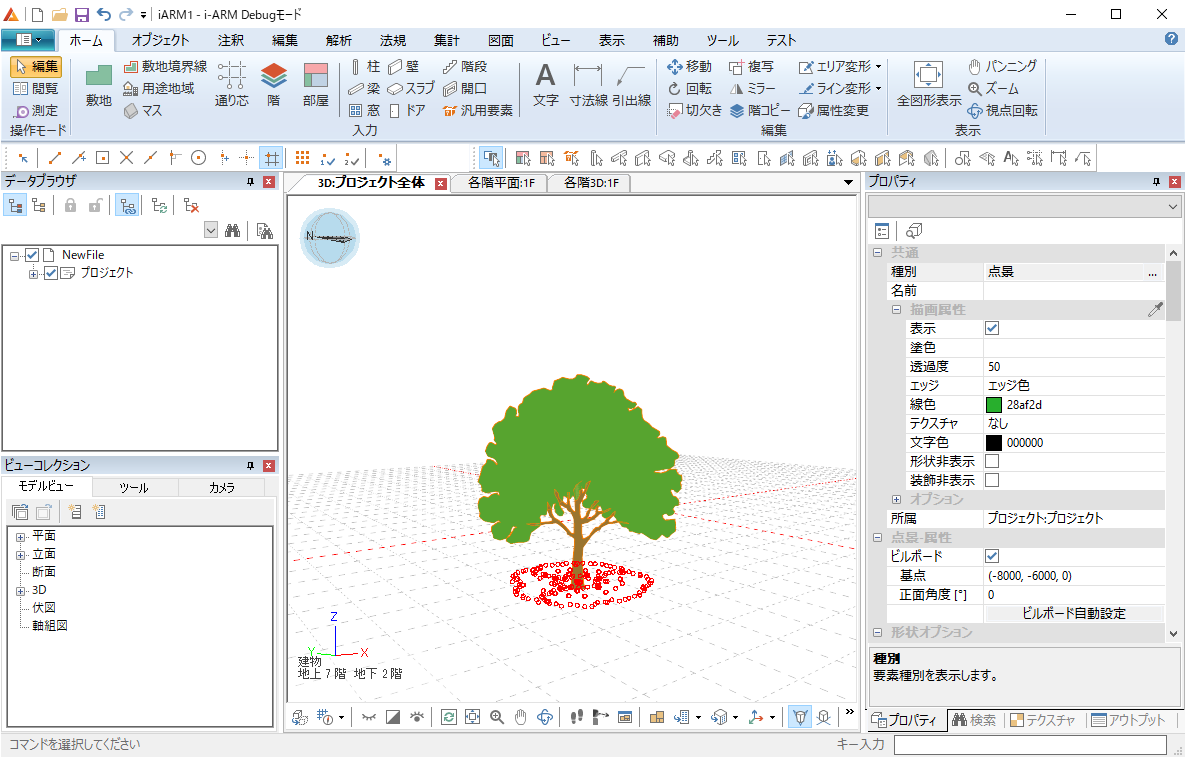This screenshot has height=758, width=1186.
Task: Click the ビルボード自動設定 button
Action: [1074, 613]
